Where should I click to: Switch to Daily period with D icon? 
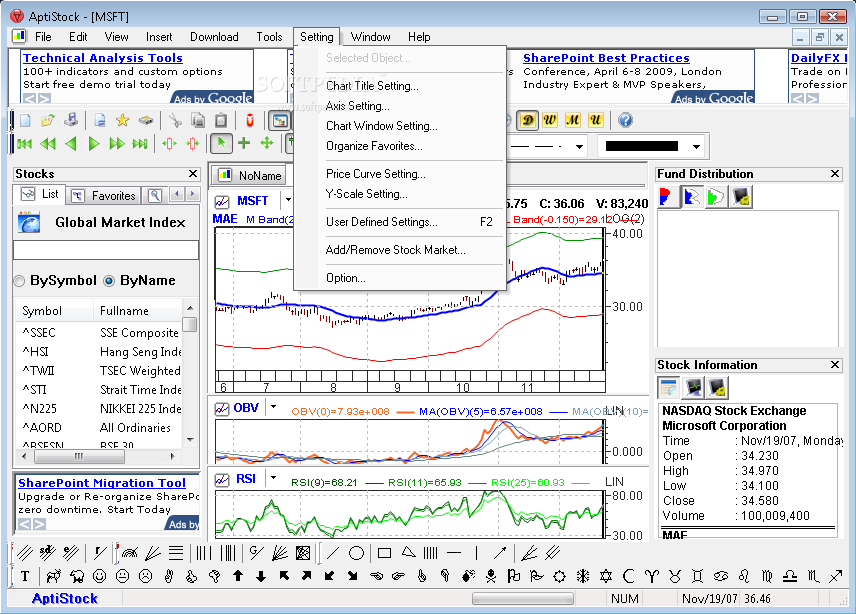pyautogui.click(x=527, y=120)
